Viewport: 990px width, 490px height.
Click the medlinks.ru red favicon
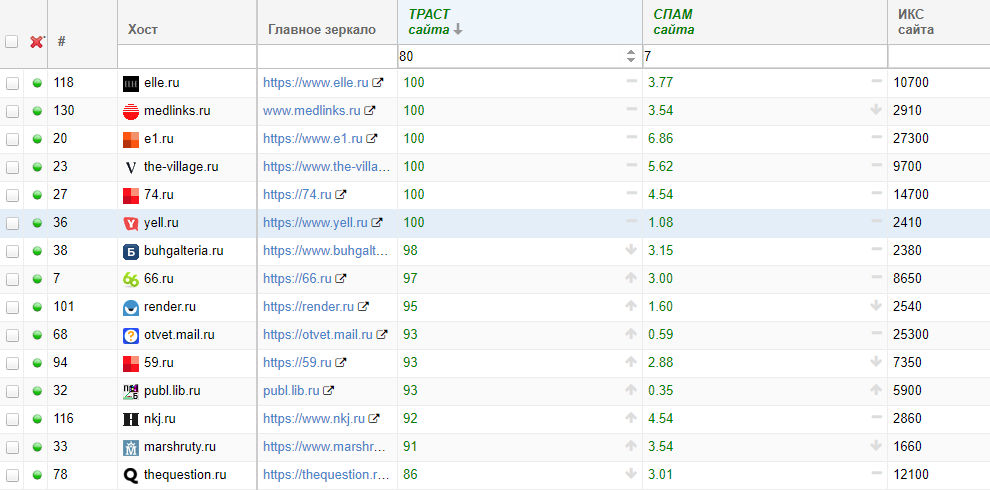(131, 112)
